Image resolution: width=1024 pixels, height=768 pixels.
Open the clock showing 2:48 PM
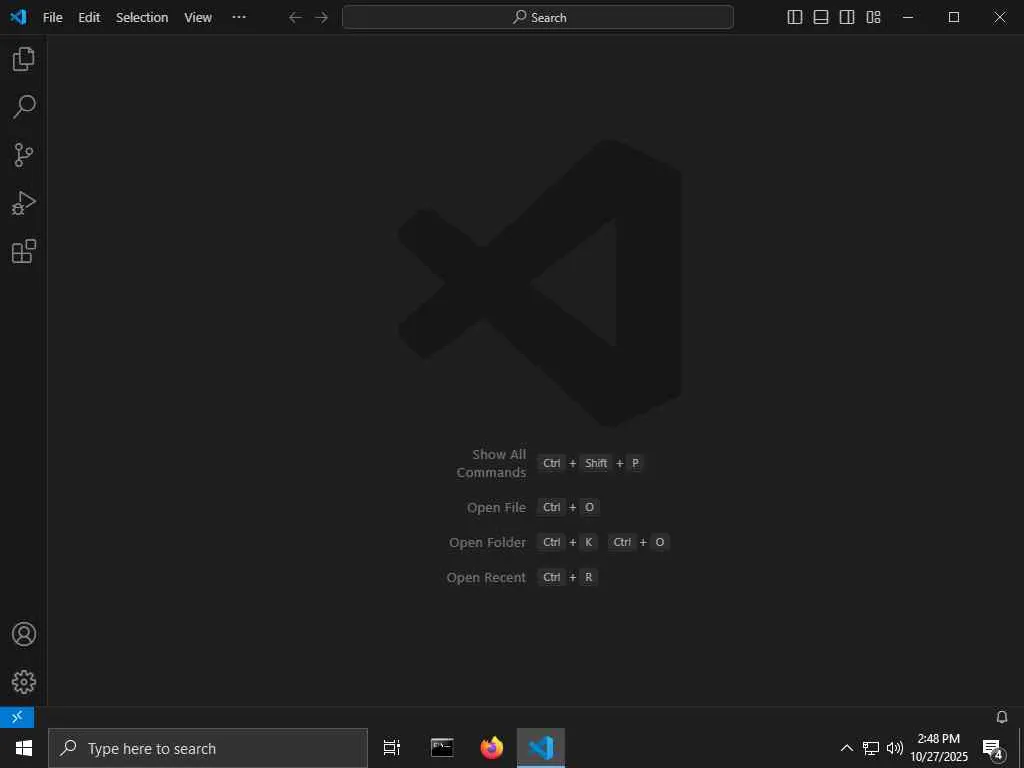point(939,748)
